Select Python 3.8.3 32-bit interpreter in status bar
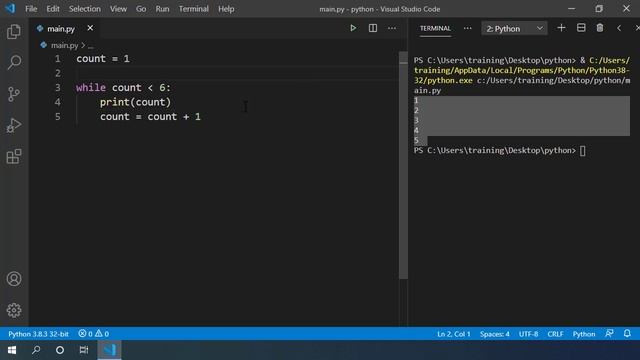Image resolution: width=640 pixels, height=360 pixels. (x=38, y=334)
